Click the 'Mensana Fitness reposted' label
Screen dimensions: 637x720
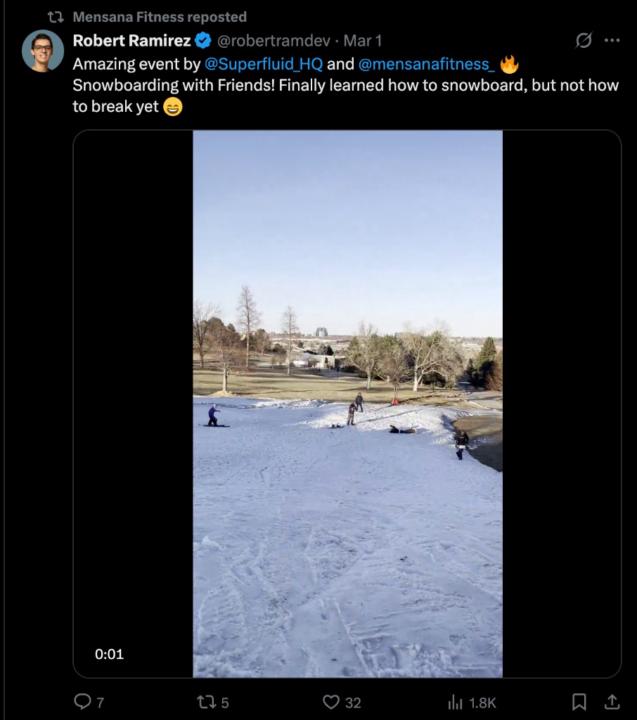coord(160,17)
